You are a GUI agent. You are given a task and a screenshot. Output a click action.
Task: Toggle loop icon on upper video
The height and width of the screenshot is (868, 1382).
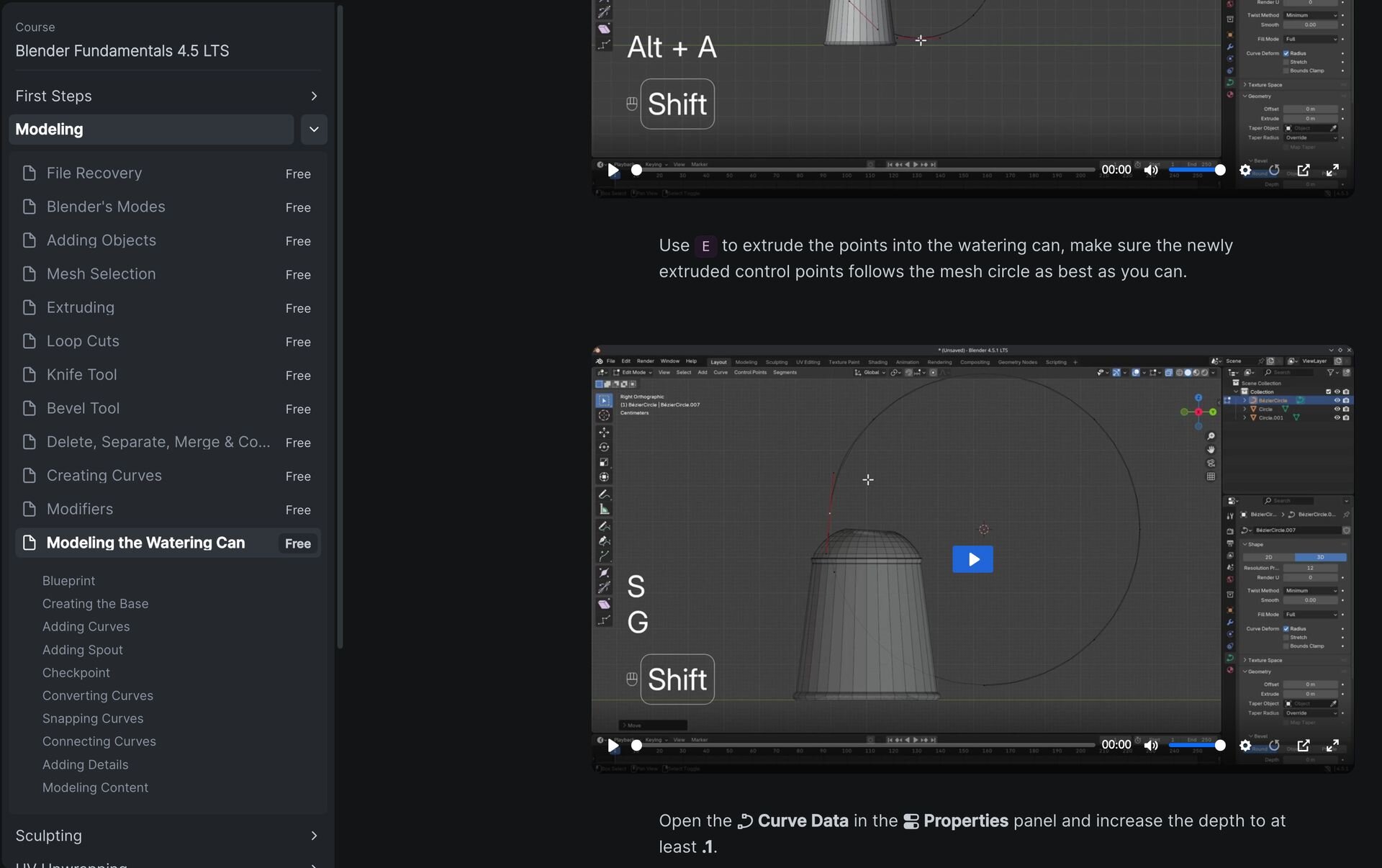[1274, 170]
